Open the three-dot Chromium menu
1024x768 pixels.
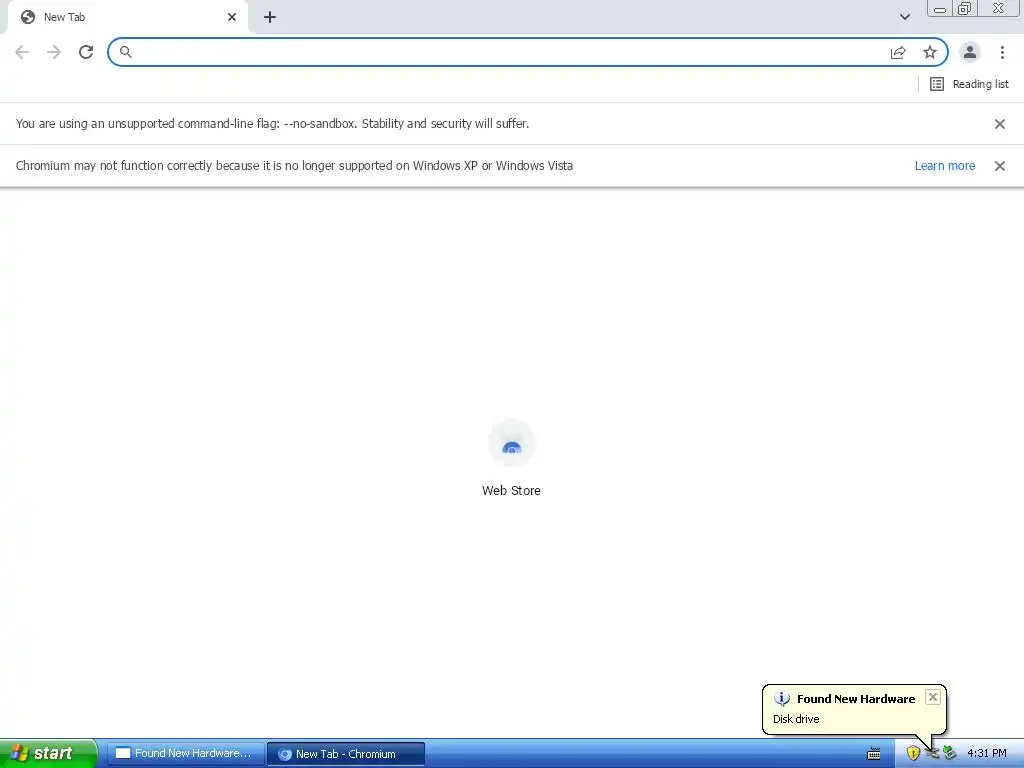(1002, 52)
